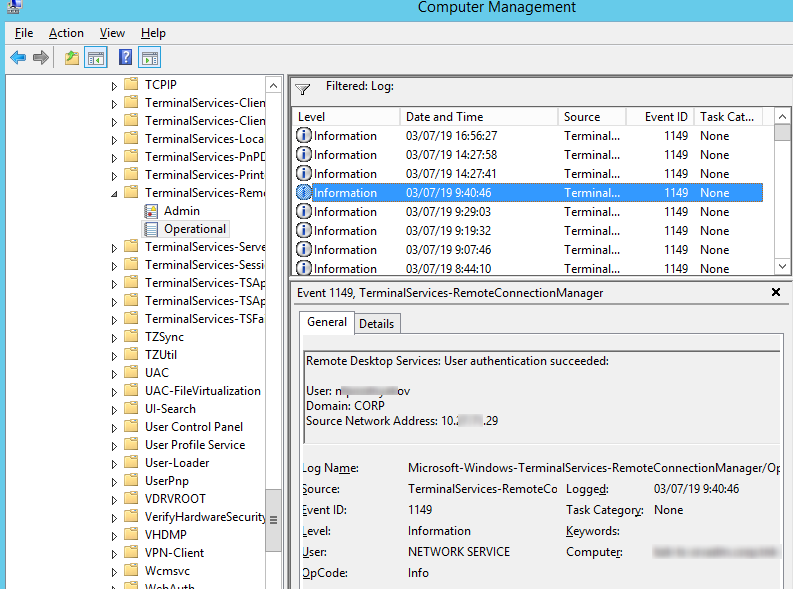The width and height of the screenshot is (800, 600).
Task: Sort by the Task Category column header
Action: (x=728, y=117)
